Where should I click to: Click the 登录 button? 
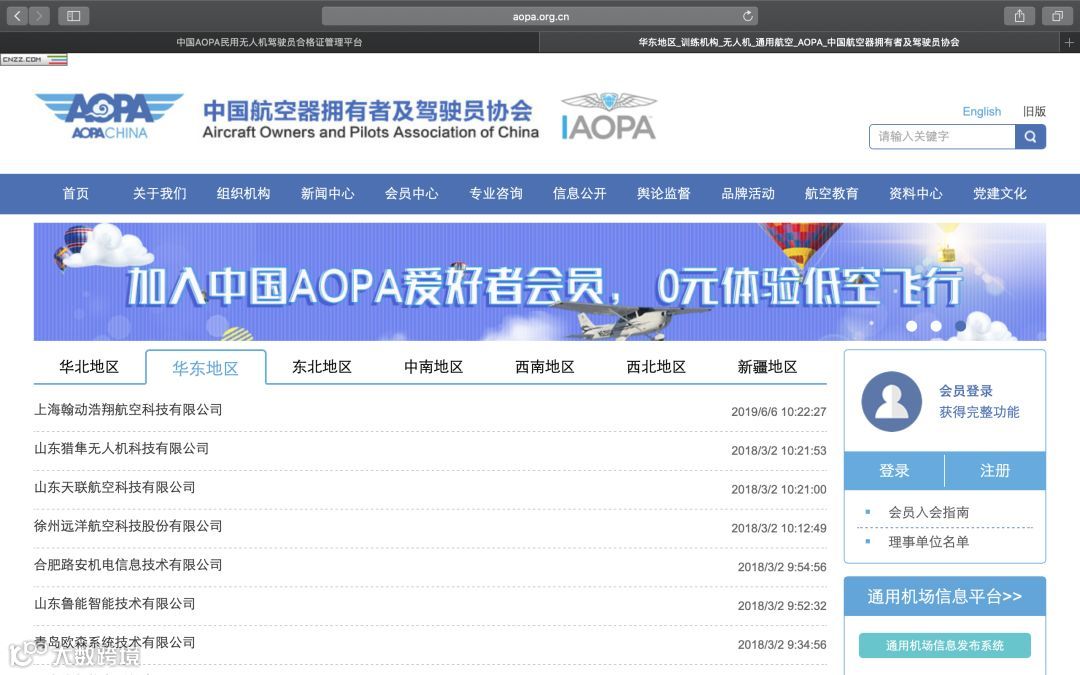(x=894, y=471)
